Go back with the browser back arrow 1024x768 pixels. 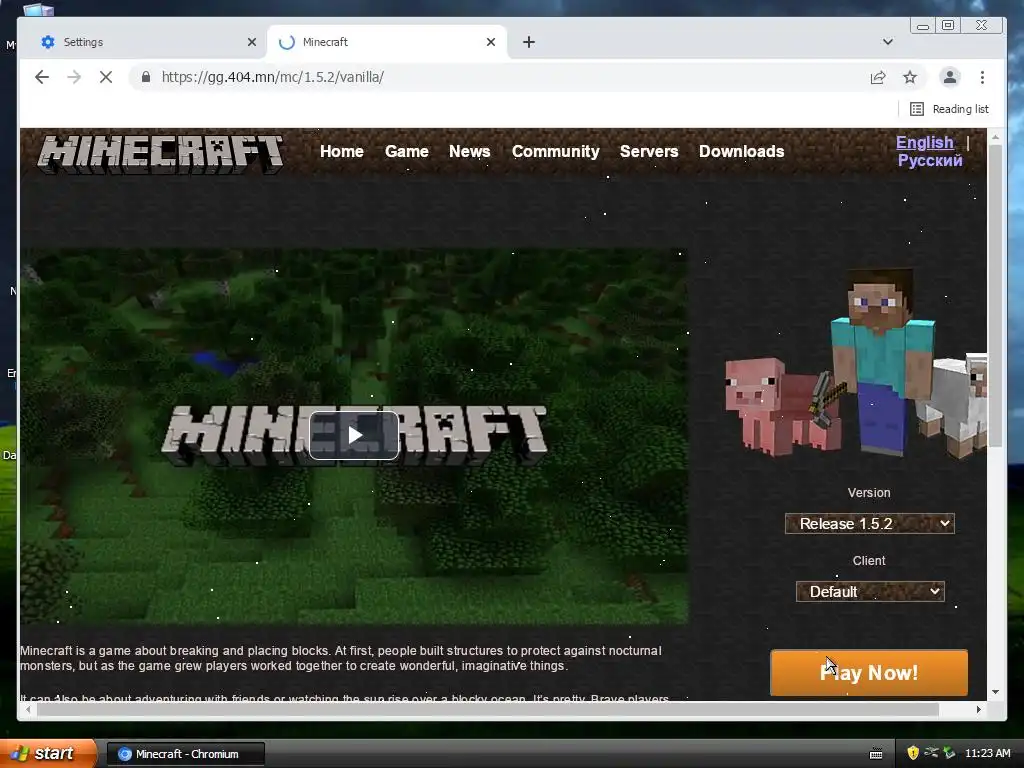pyautogui.click(x=42, y=77)
